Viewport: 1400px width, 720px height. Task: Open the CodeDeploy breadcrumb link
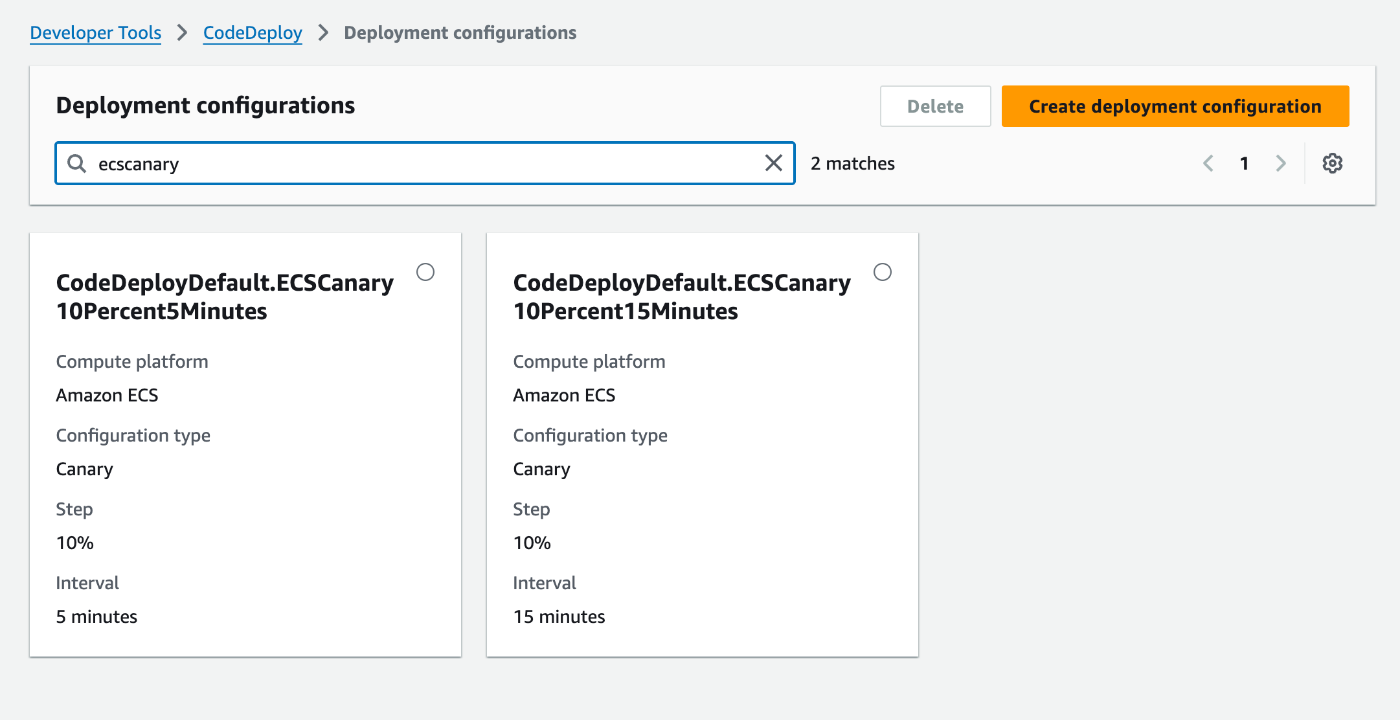(252, 33)
